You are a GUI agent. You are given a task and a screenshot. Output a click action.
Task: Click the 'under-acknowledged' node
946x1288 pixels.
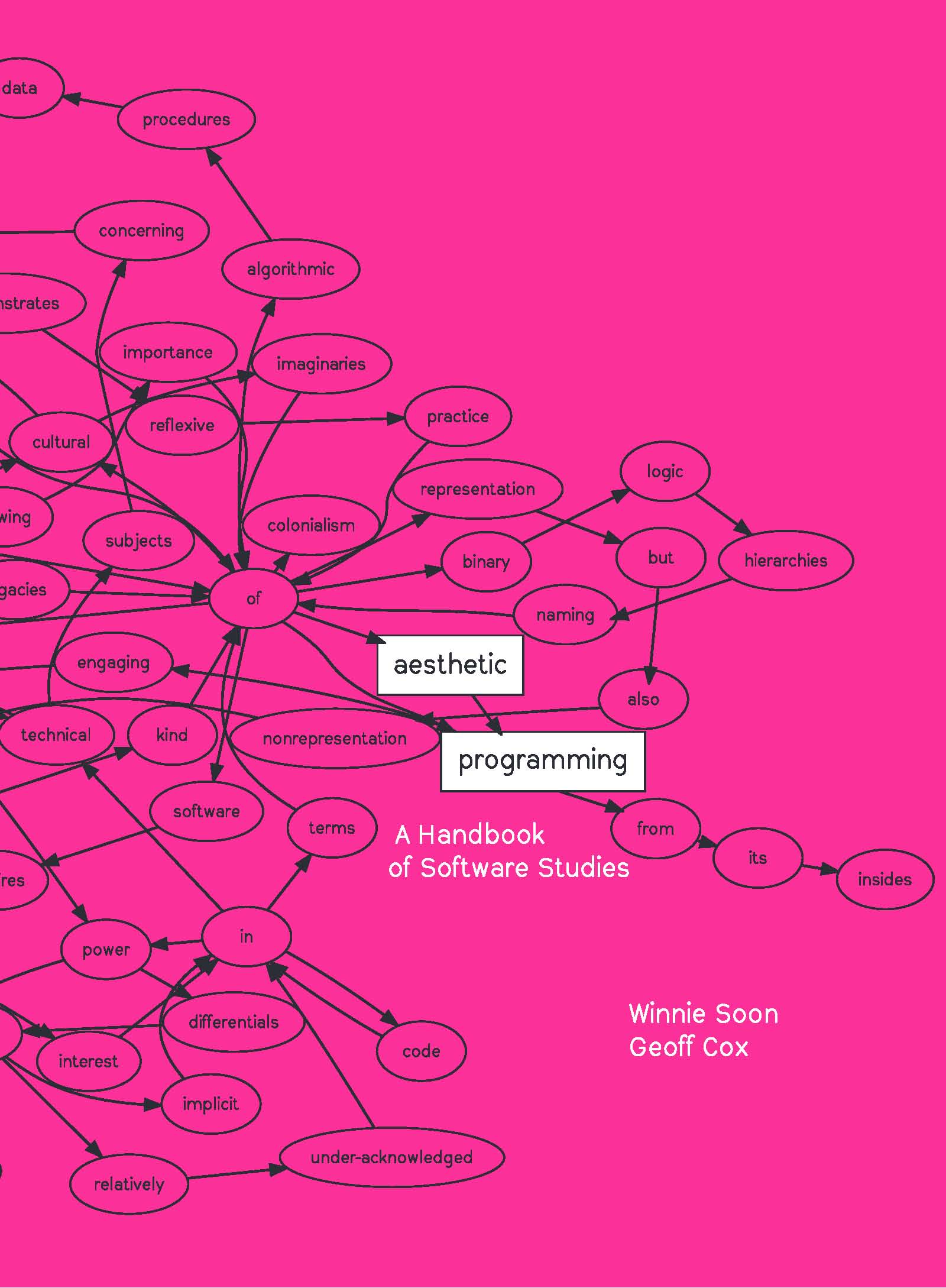coord(391,1157)
